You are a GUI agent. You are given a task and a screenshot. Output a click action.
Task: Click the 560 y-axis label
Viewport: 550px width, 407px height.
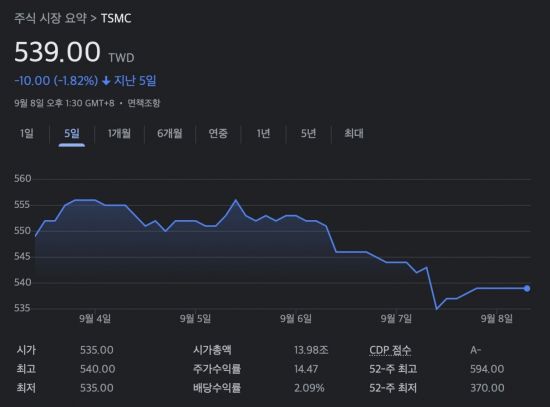click(22, 179)
